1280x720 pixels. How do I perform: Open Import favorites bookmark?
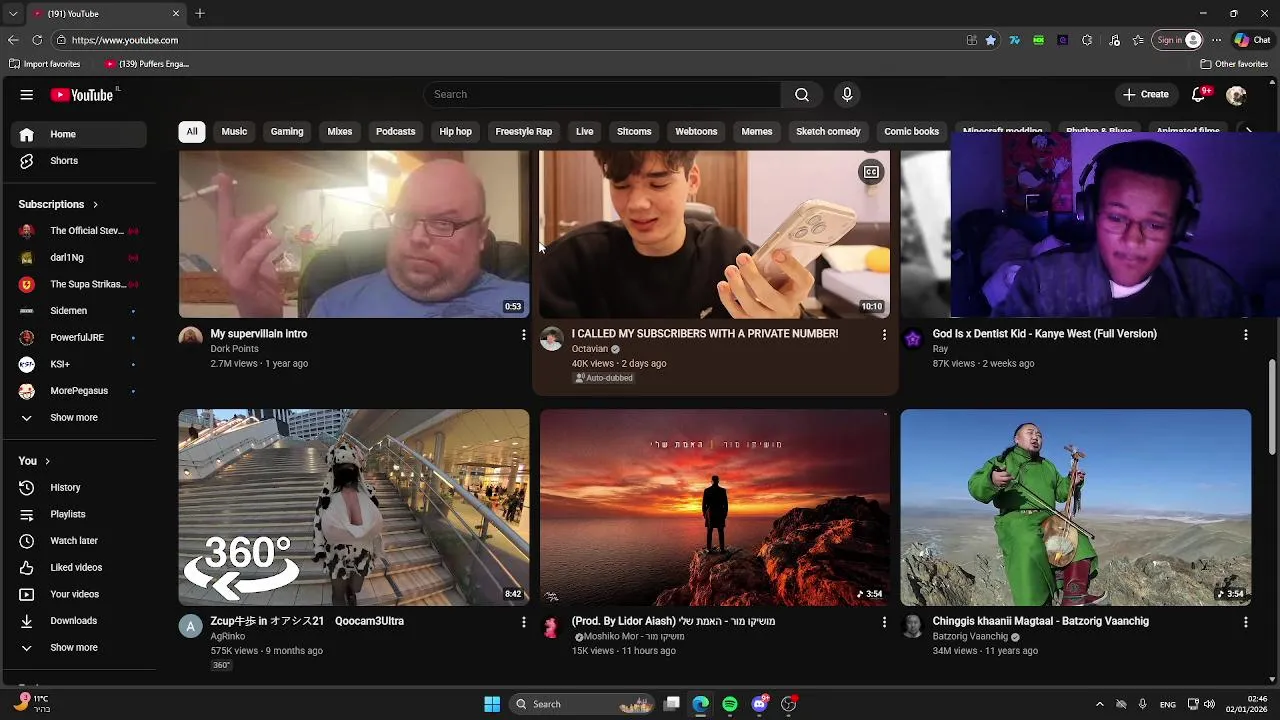coord(44,64)
